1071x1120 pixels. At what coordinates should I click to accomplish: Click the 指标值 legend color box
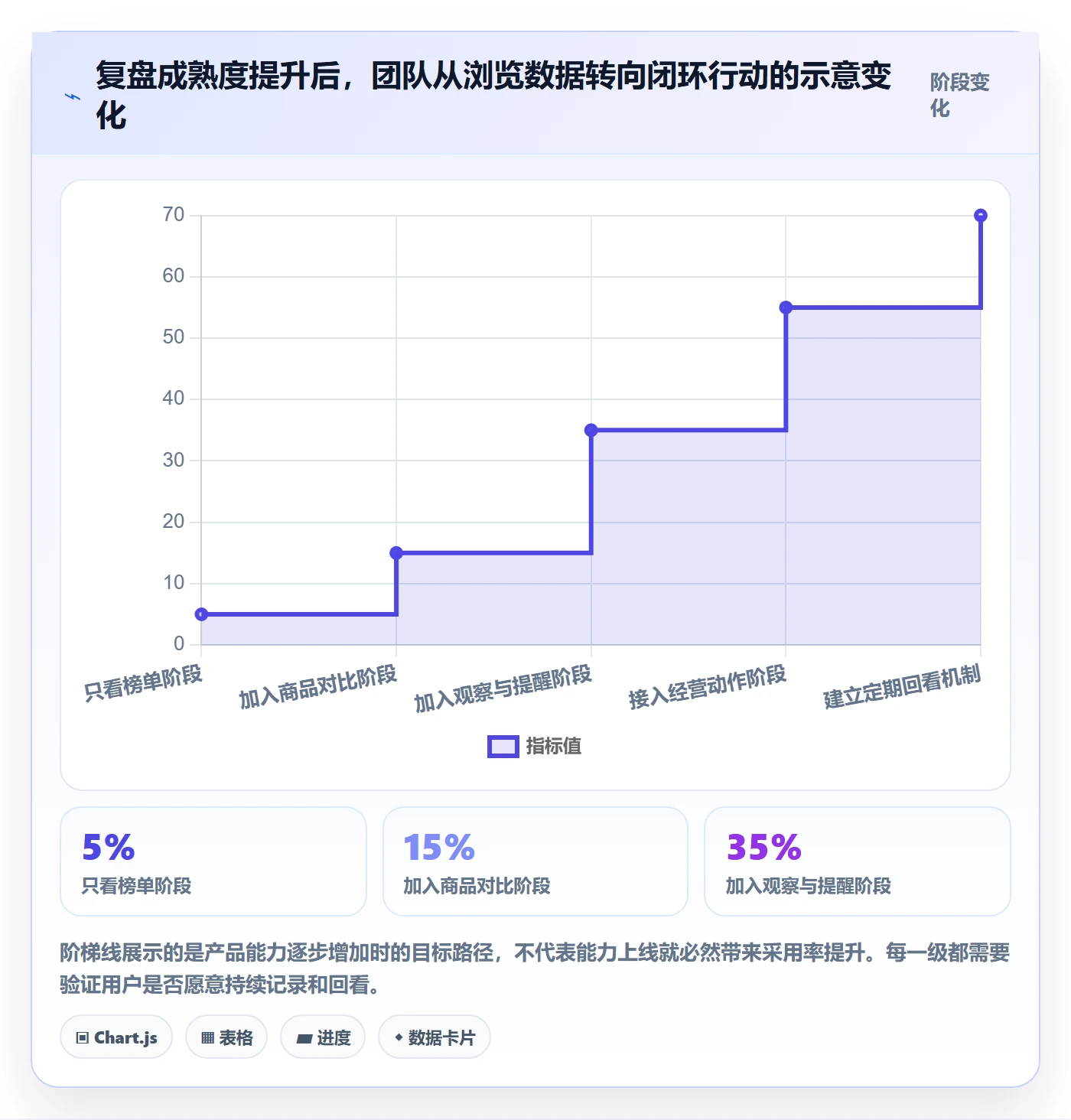(x=503, y=747)
